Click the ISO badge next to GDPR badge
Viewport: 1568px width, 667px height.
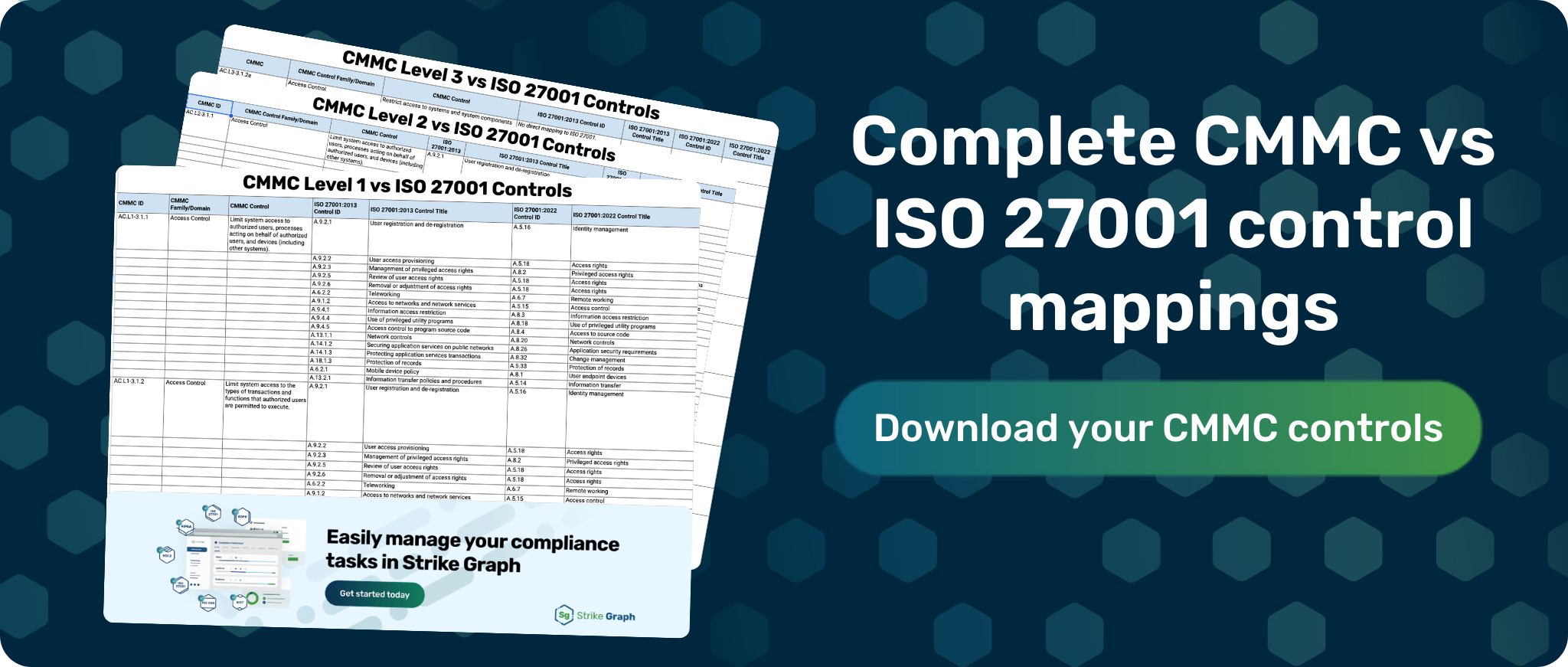coord(213,513)
